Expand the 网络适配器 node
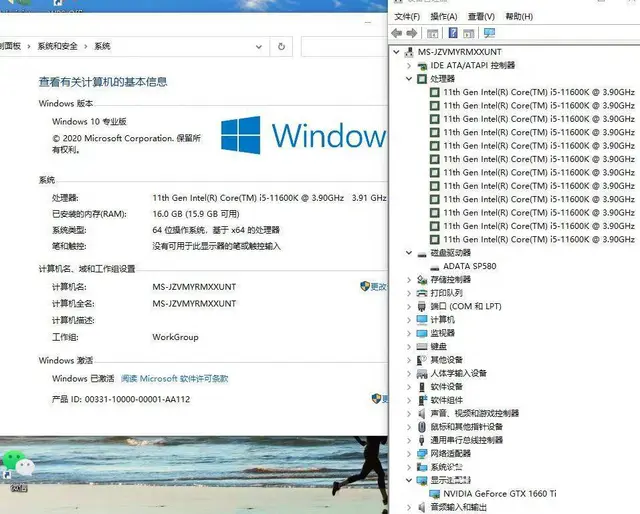This screenshot has height=514, width=640. pos(409,454)
